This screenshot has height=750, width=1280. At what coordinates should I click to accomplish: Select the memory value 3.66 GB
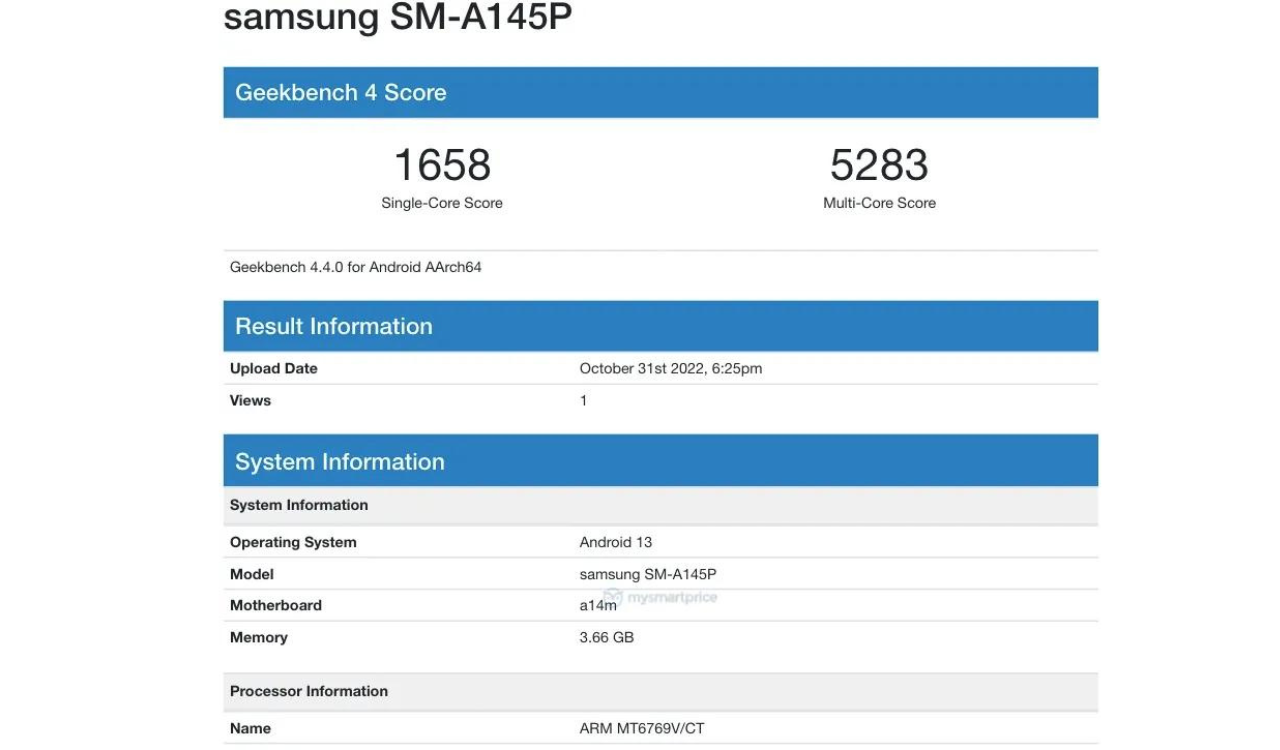click(x=607, y=637)
